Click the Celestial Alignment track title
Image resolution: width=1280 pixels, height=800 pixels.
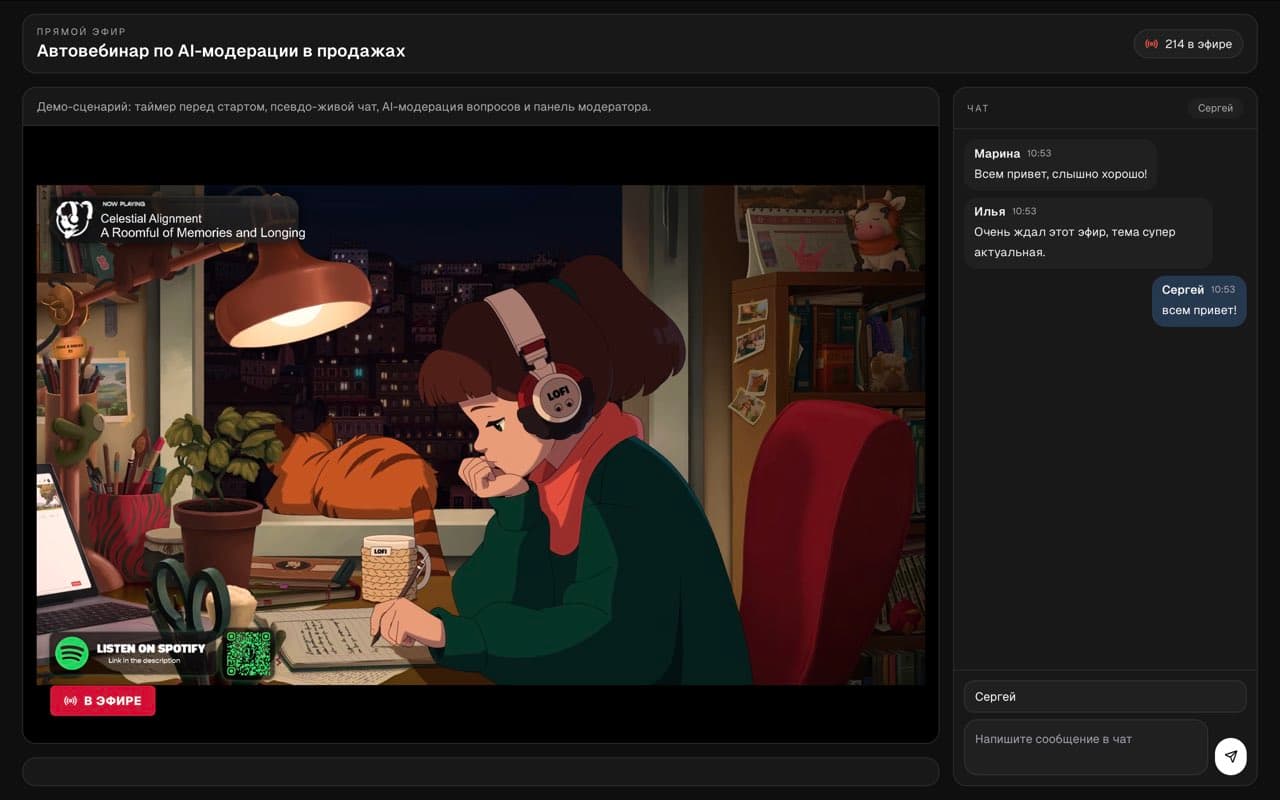pos(151,218)
